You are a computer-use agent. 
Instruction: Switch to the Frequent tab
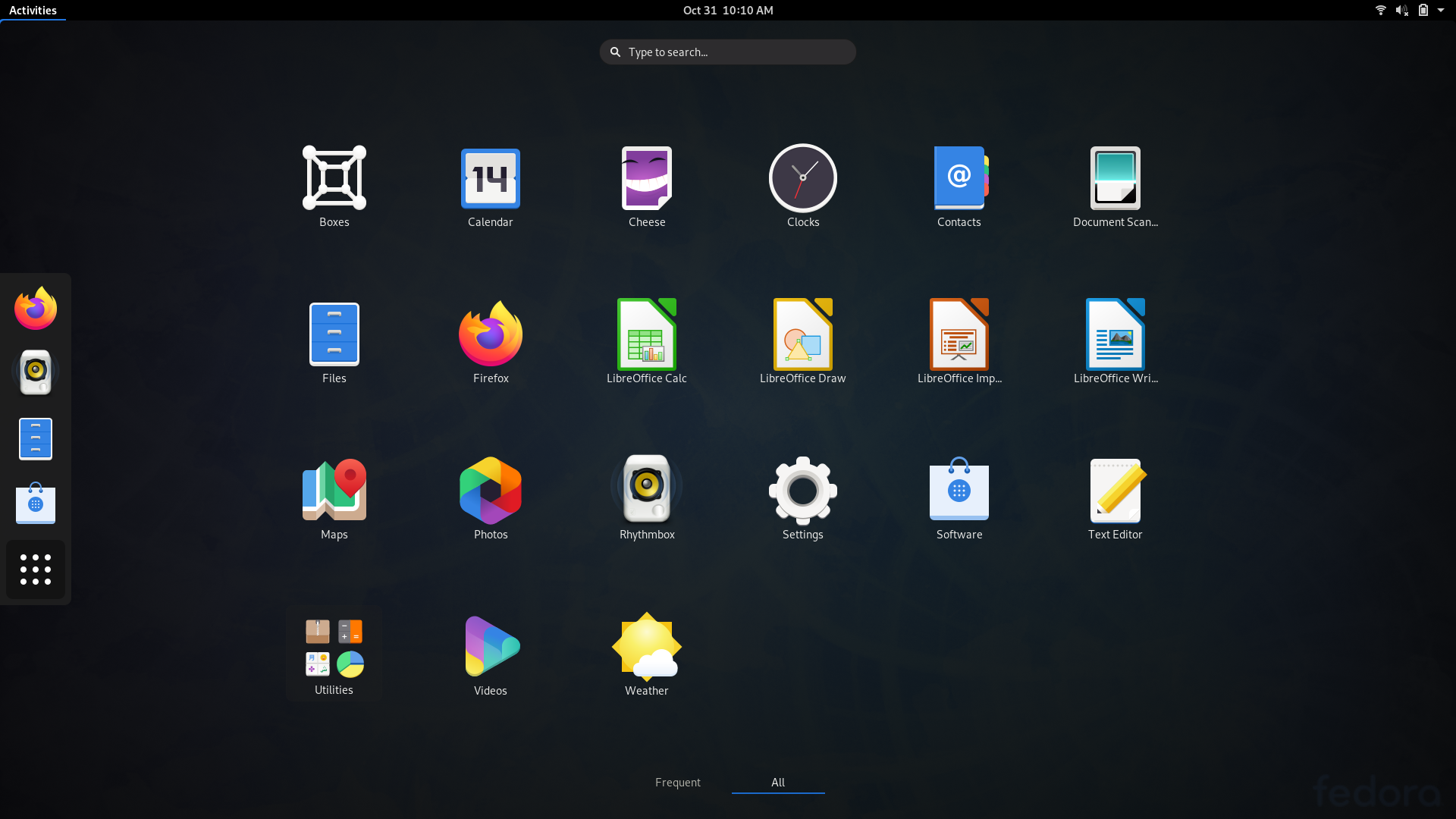678,783
